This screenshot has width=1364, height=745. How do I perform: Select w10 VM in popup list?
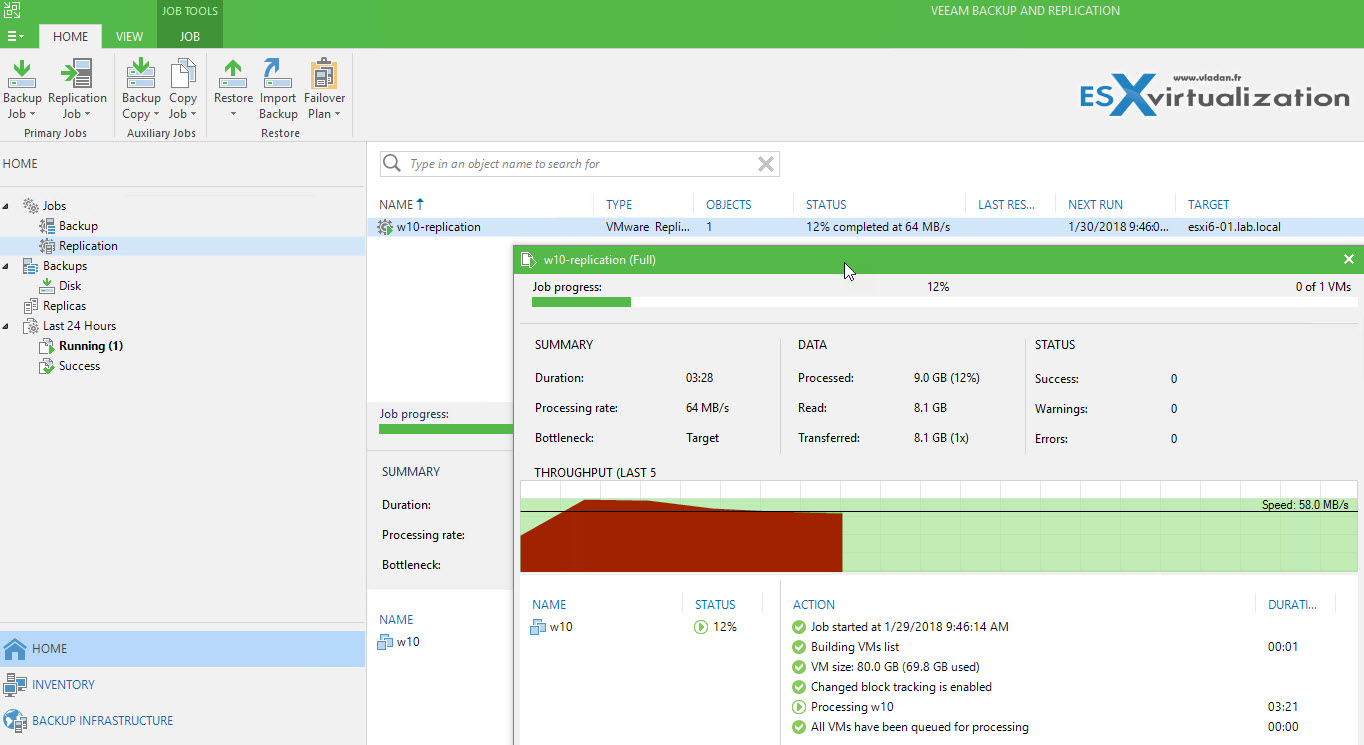(552, 627)
